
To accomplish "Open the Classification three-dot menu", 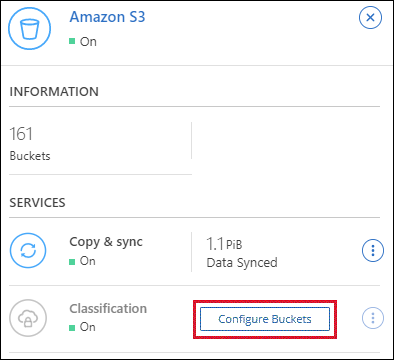I will 373,318.
